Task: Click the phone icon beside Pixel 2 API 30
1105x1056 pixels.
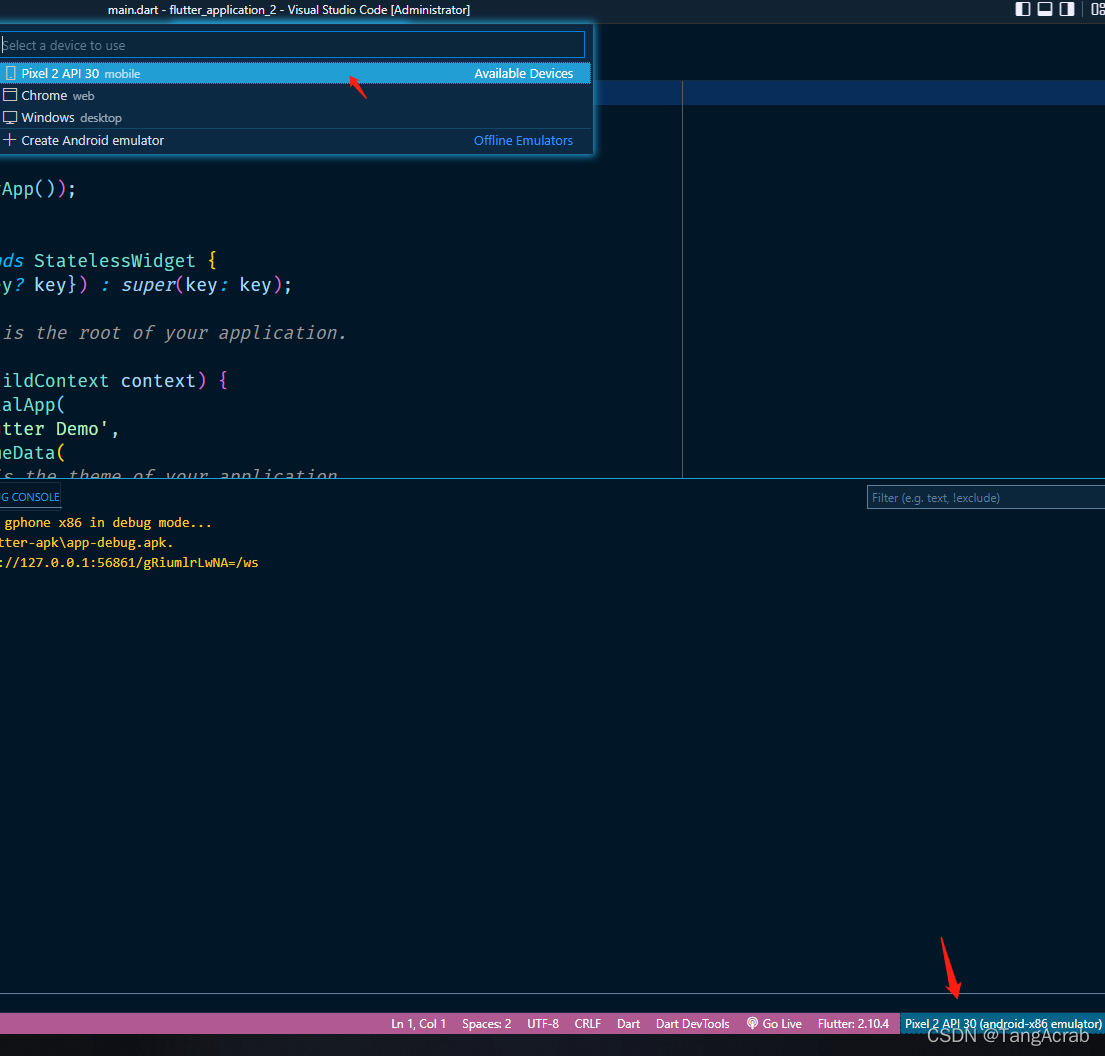Action: 10,73
